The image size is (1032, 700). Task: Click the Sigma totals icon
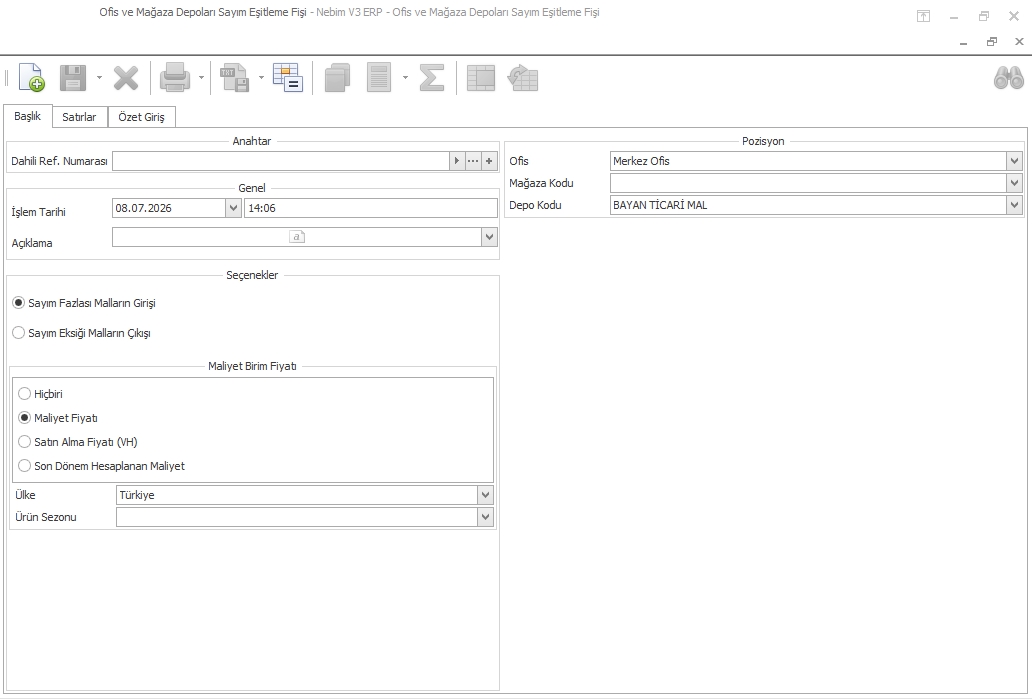coord(432,78)
